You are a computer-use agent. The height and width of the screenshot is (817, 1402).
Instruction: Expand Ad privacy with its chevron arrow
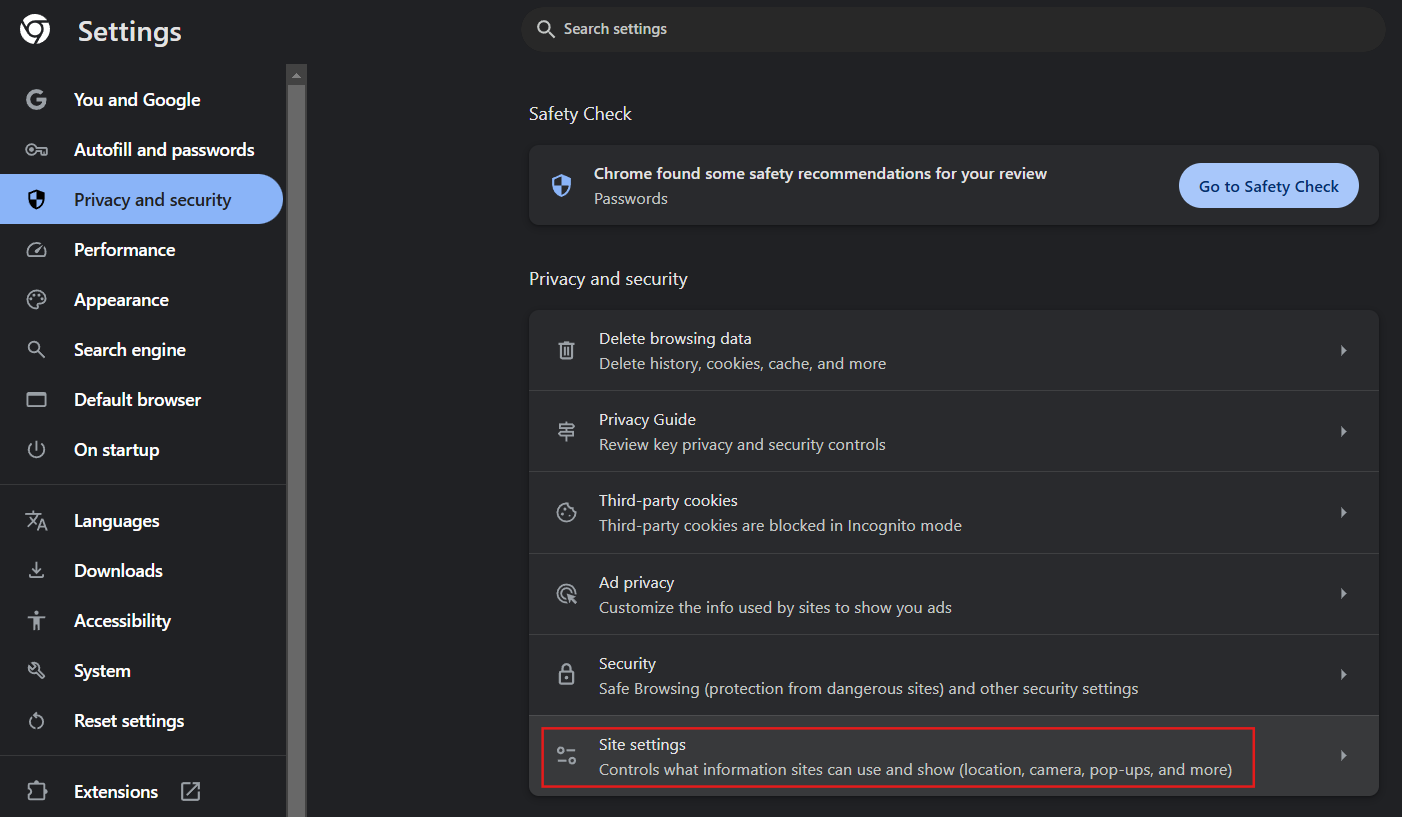(1343, 594)
